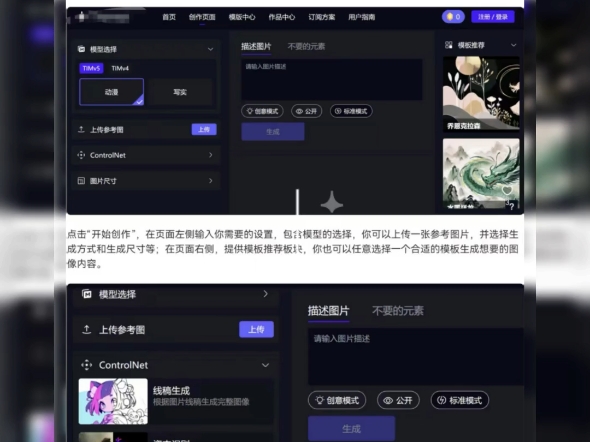Viewport: 590px width, 442px height.
Task: Click the upload arrow icon beside 上传参考图 in top panel
Action: 81,130
